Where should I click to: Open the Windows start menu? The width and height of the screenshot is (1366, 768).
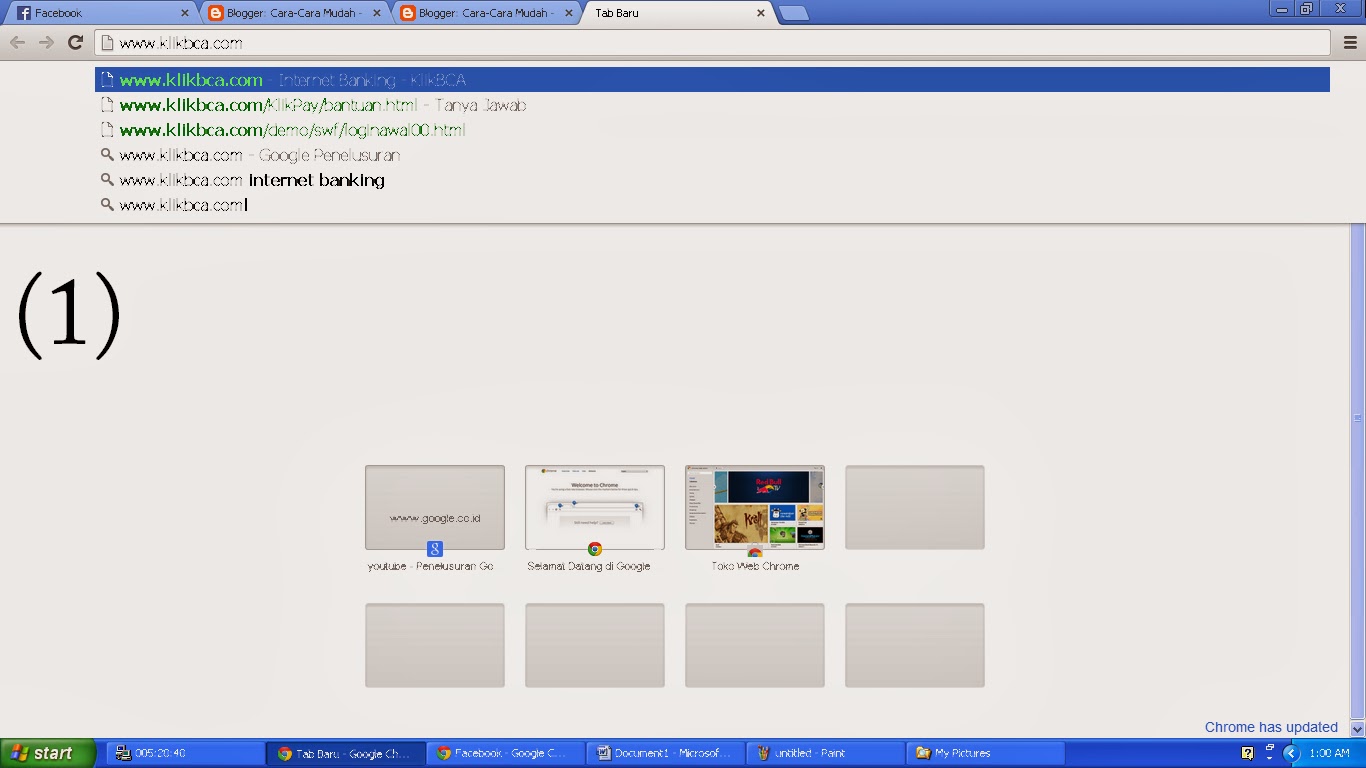48,753
